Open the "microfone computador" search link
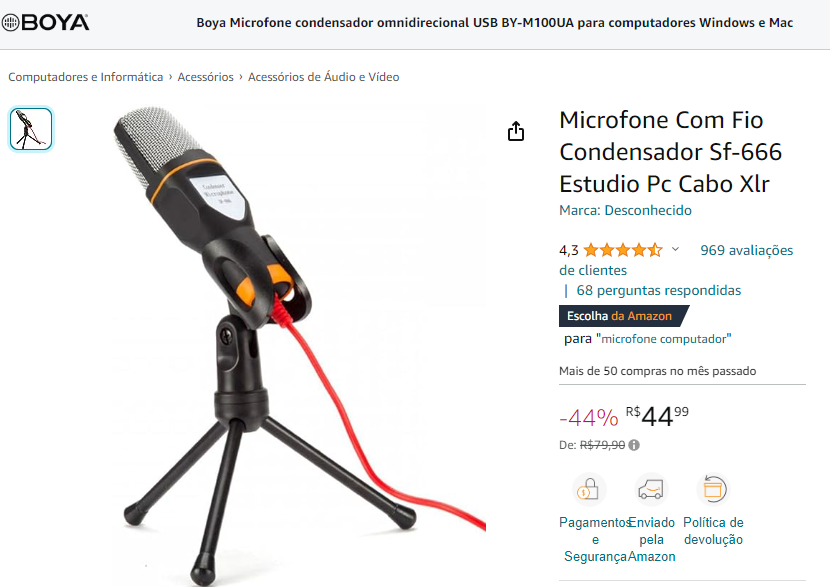This screenshot has width=830, height=587. [x=663, y=339]
